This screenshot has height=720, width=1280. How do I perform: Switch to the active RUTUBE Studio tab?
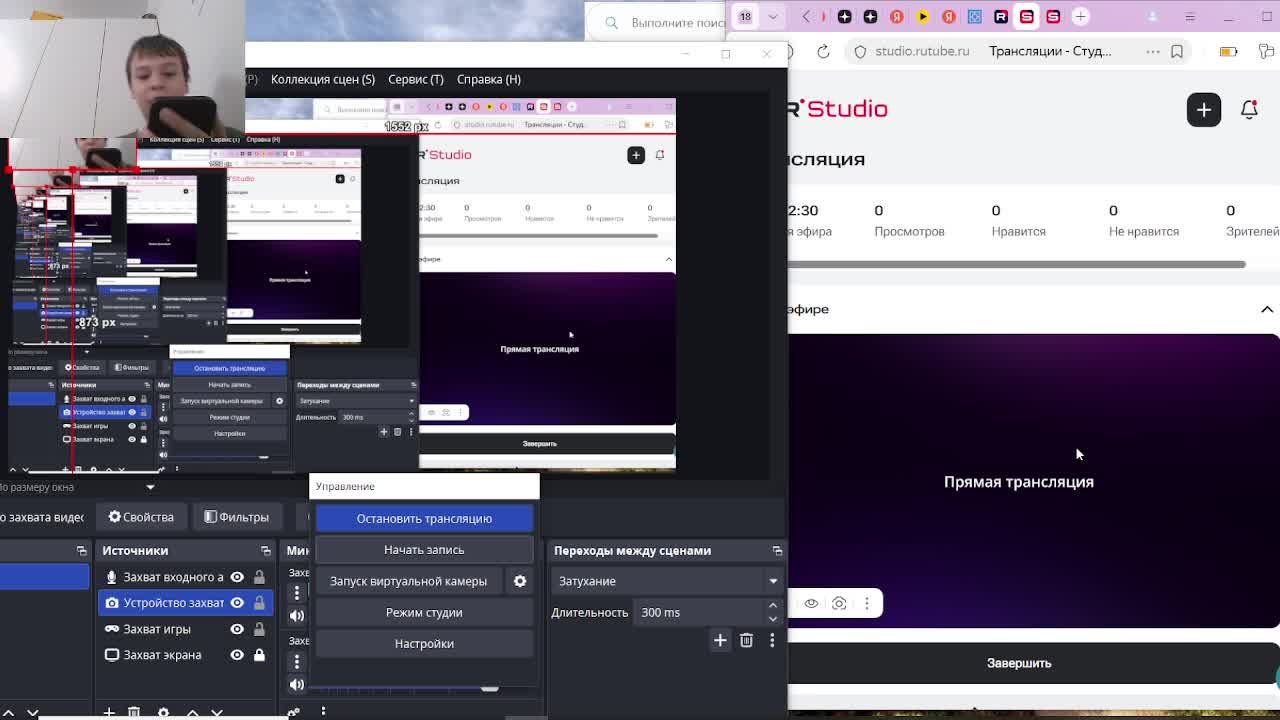click(x=1027, y=16)
